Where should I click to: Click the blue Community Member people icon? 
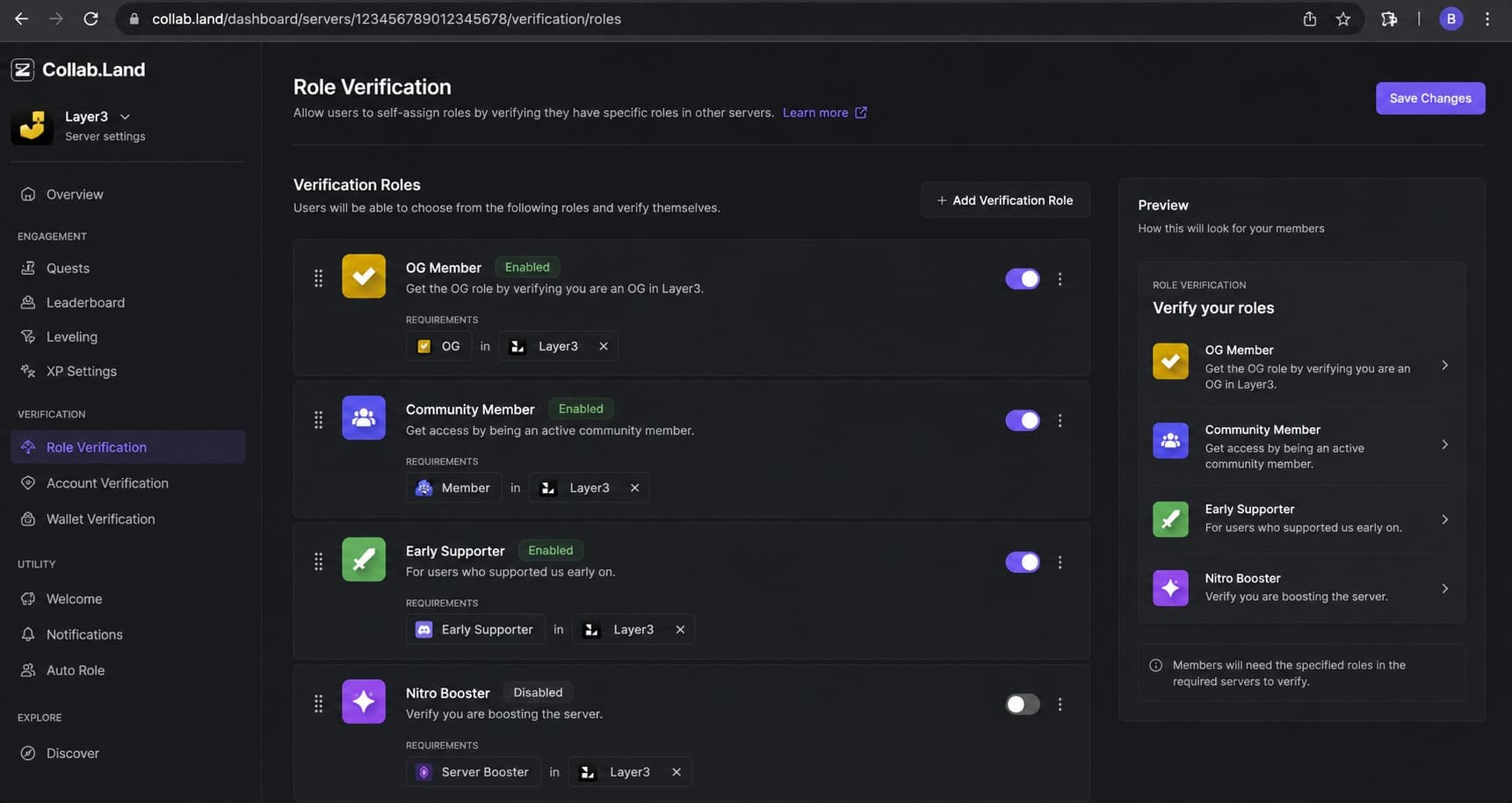click(364, 418)
